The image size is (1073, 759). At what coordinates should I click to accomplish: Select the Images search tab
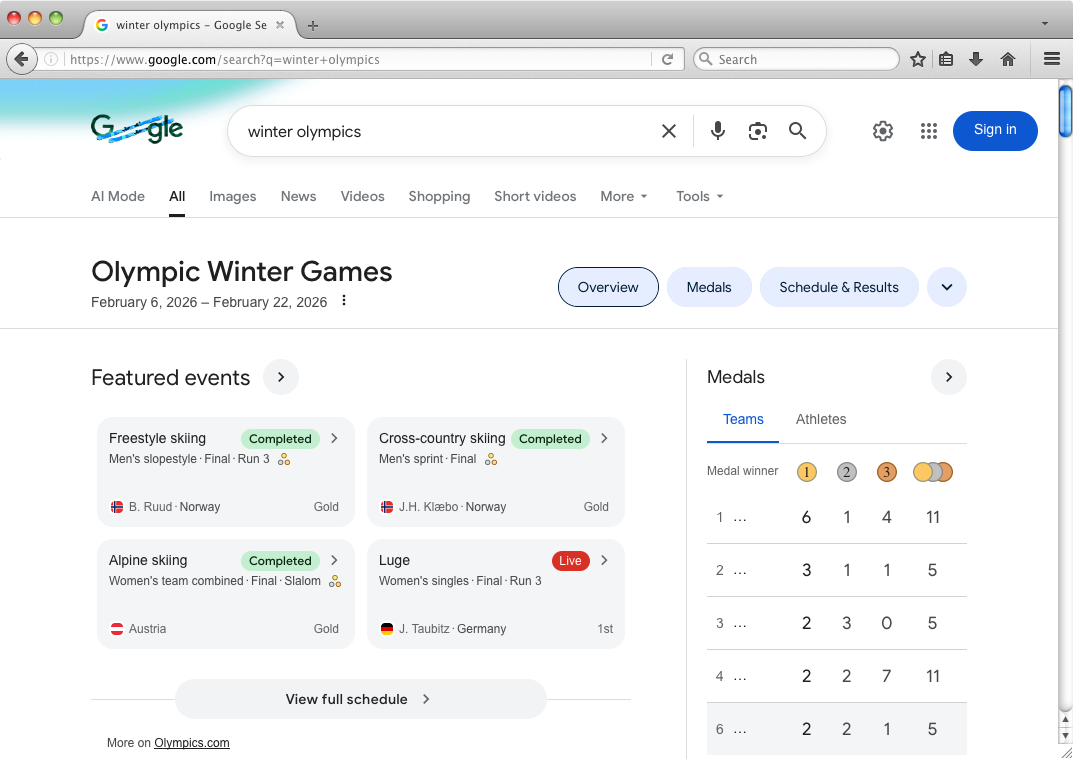point(233,196)
